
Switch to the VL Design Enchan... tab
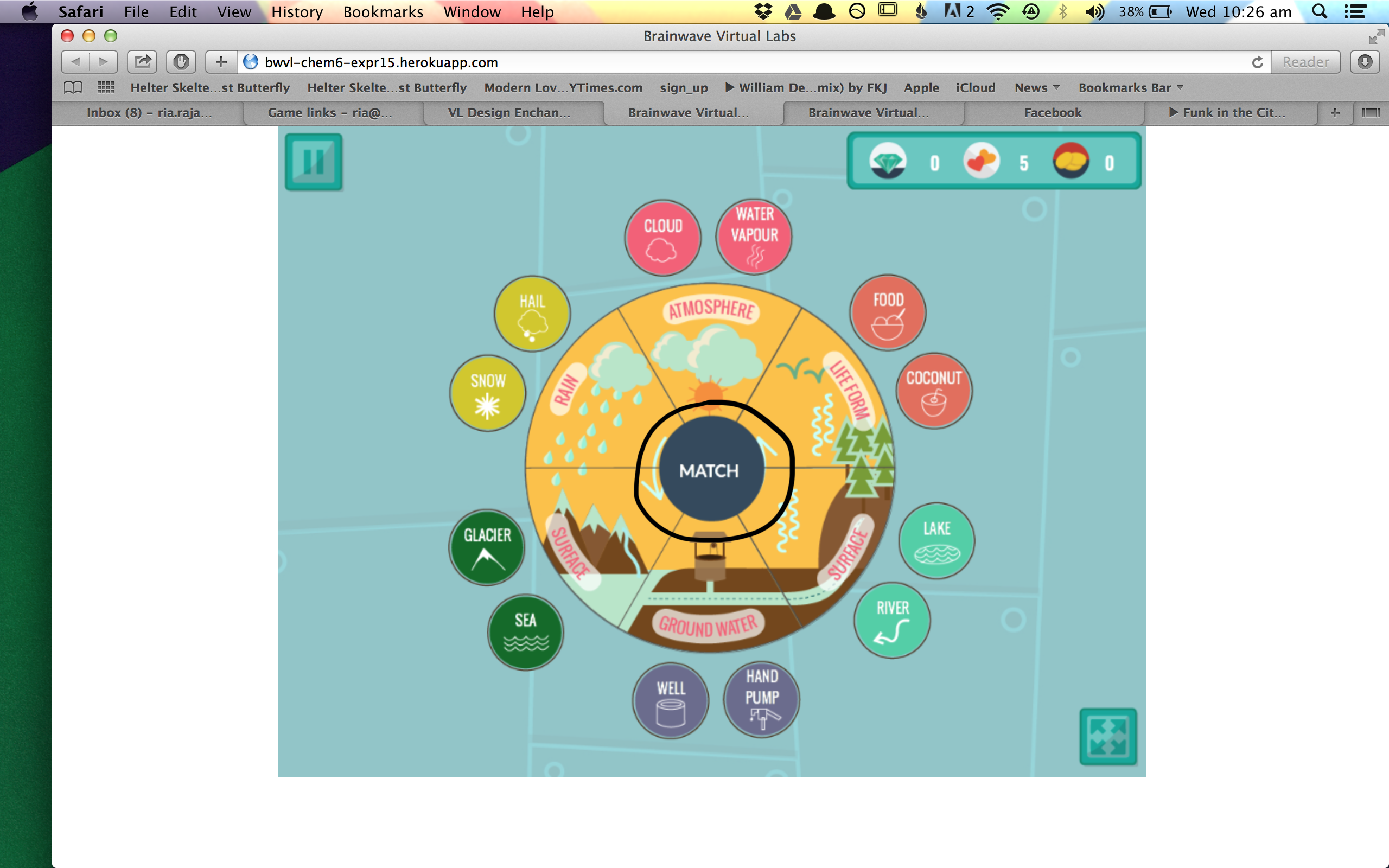coord(509,112)
